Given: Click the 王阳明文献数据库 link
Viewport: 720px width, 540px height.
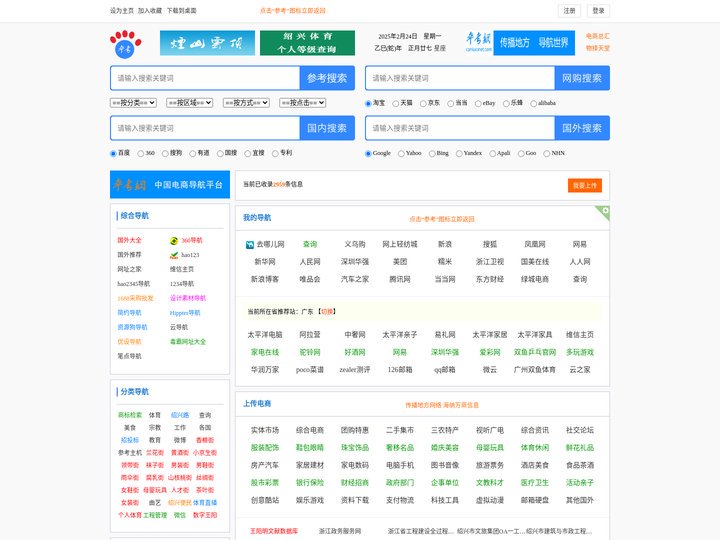Looking at the screenshot, I should coord(274,531).
